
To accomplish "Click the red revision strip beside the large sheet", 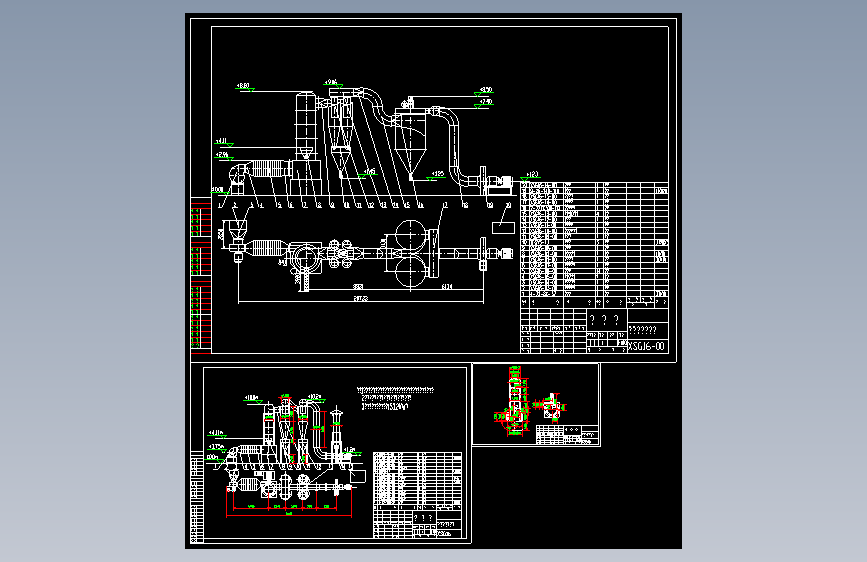I will click(x=201, y=275).
